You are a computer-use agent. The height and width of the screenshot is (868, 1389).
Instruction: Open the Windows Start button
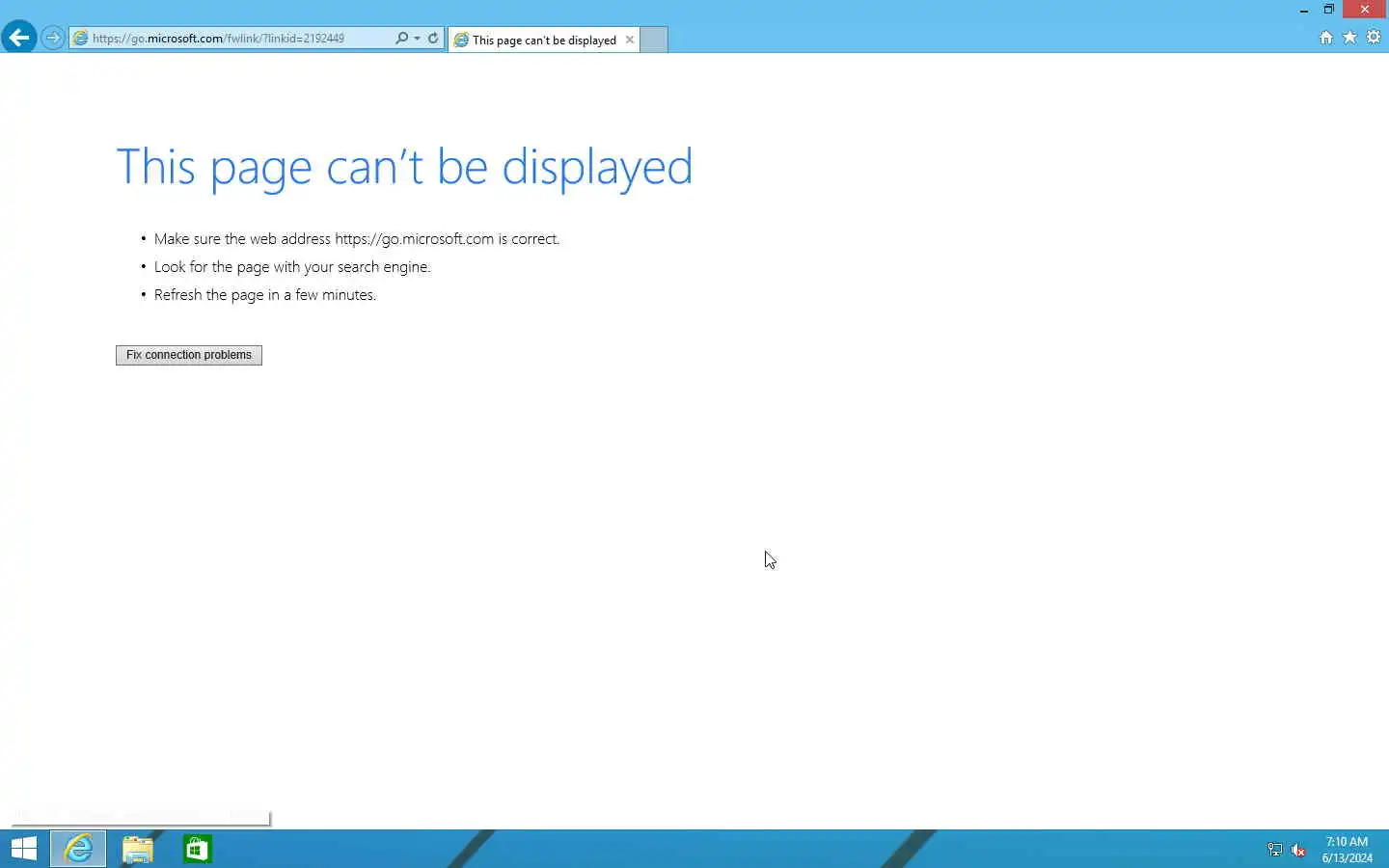tap(24, 849)
